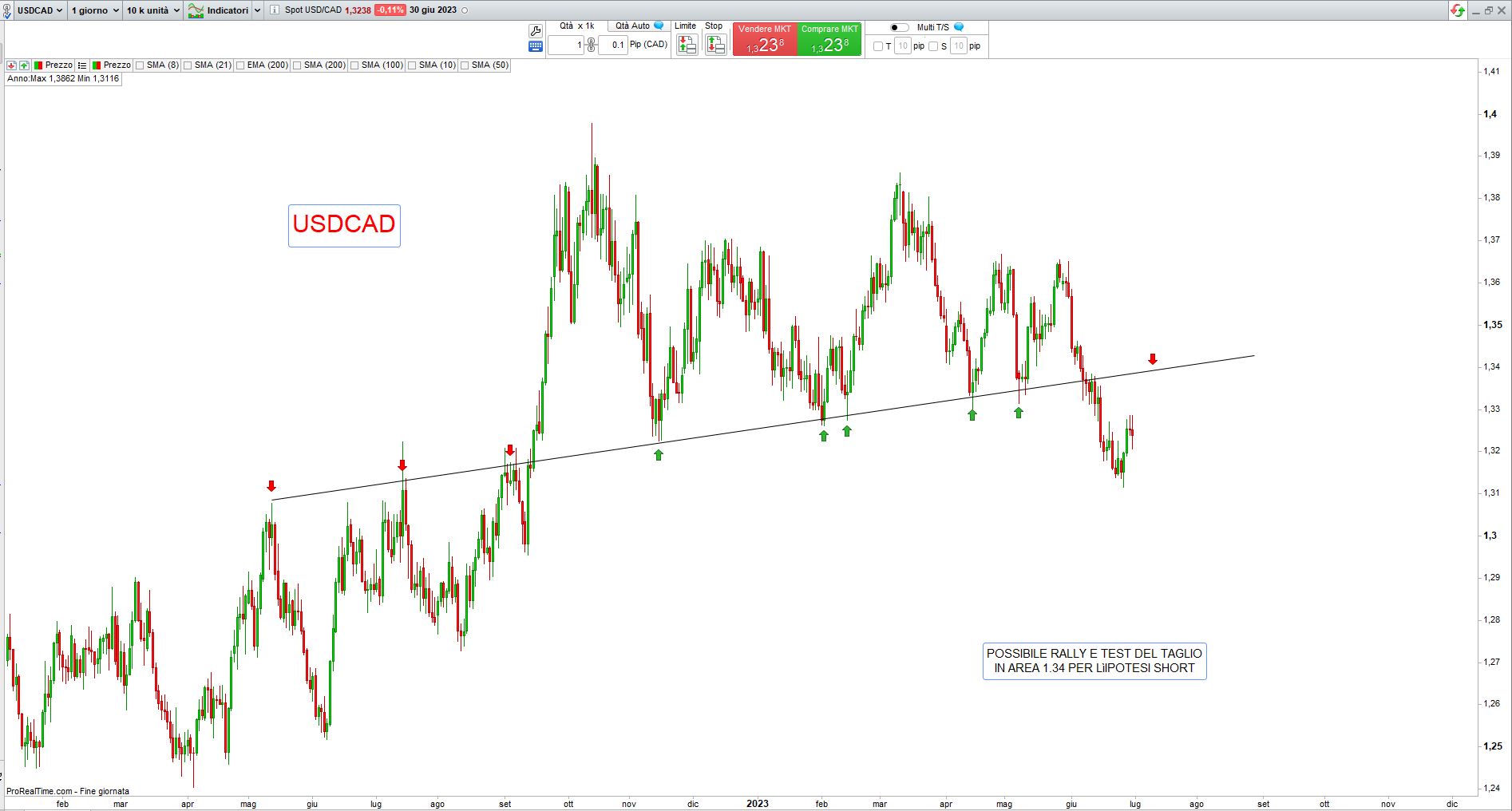Switch on the Multi T/S toggle
1512x811 pixels.
899,27
